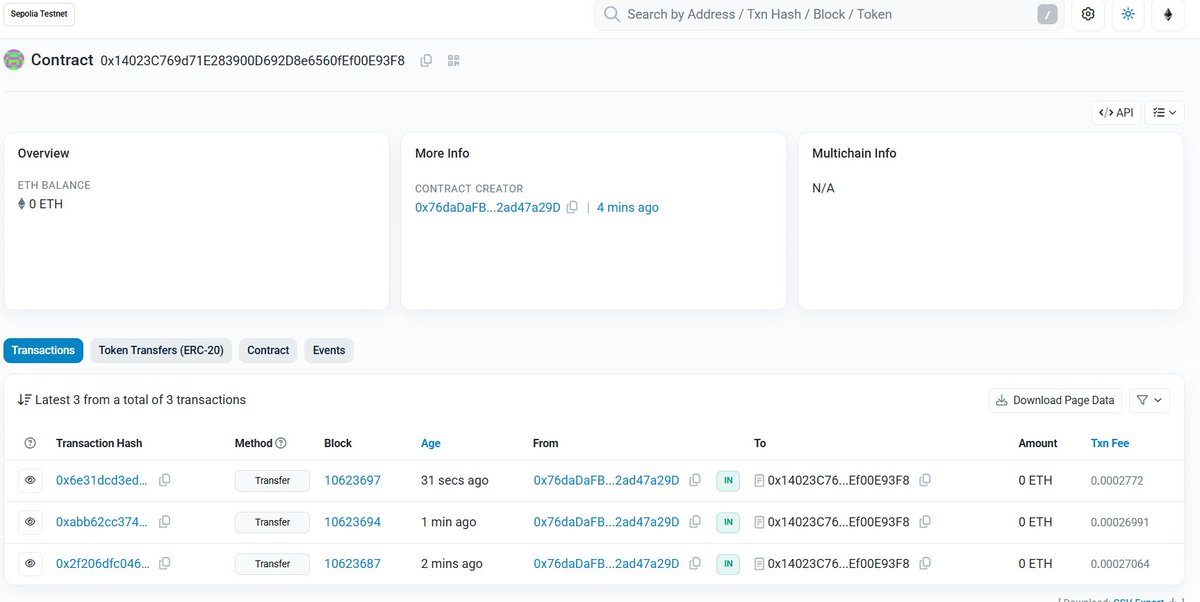This screenshot has width=1200, height=602.
Task: Copy From address in block 10623694 row
Action: tap(695, 522)
